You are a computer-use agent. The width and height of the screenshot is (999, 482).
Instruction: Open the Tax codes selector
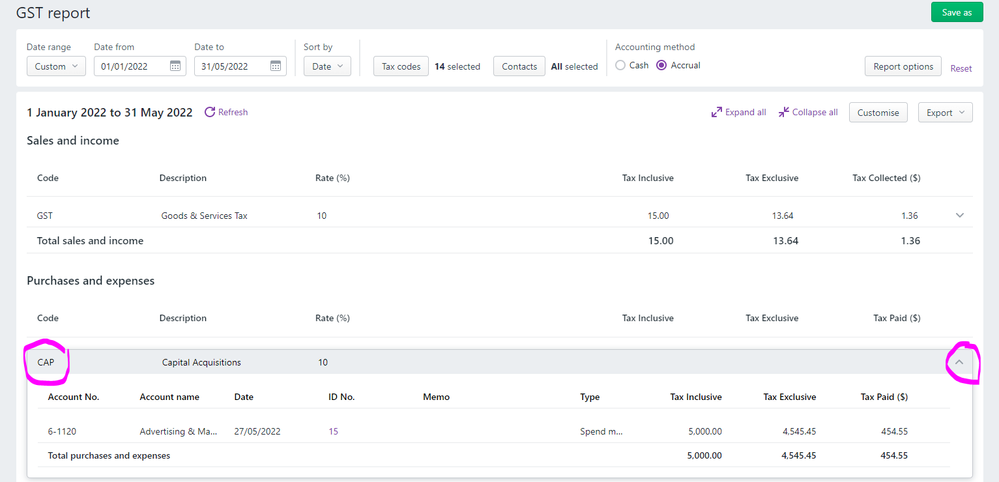(401, 67)
